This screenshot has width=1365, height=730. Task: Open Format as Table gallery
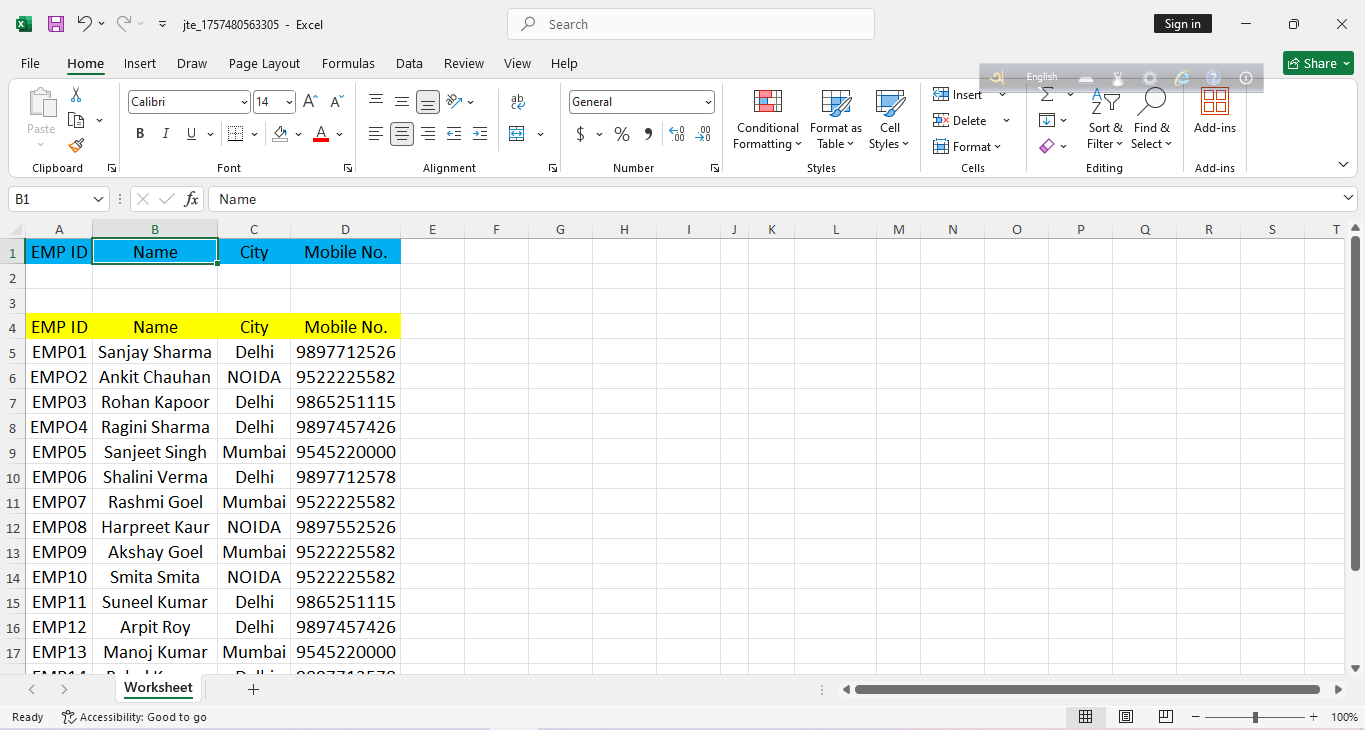[835, 102]
